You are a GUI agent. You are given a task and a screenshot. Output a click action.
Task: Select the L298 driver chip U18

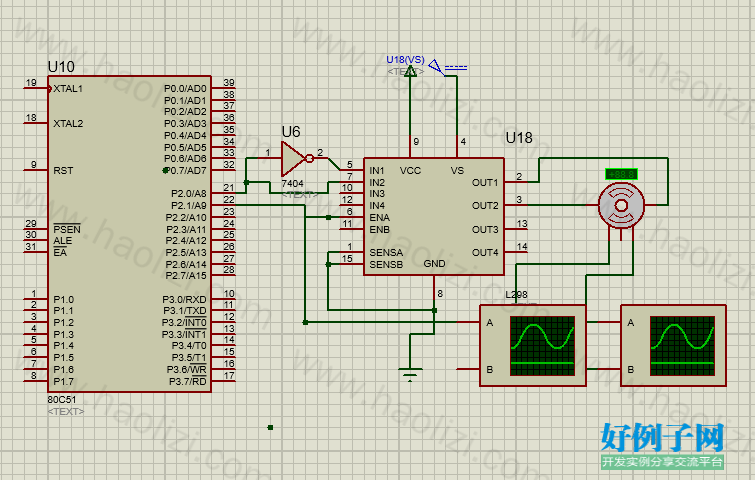click(434, 217)
